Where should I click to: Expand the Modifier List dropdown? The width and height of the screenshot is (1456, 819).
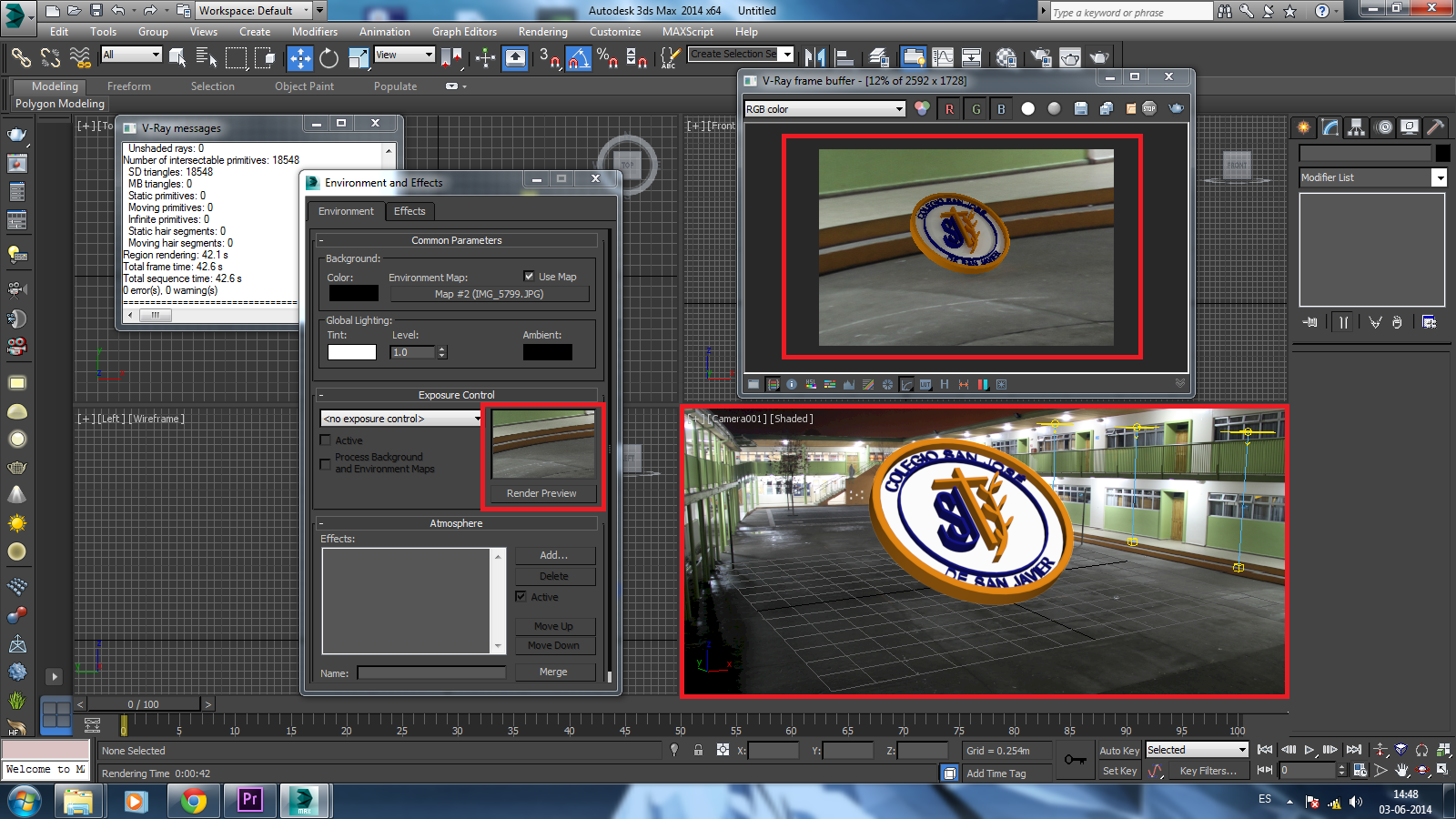[1372, 177]
